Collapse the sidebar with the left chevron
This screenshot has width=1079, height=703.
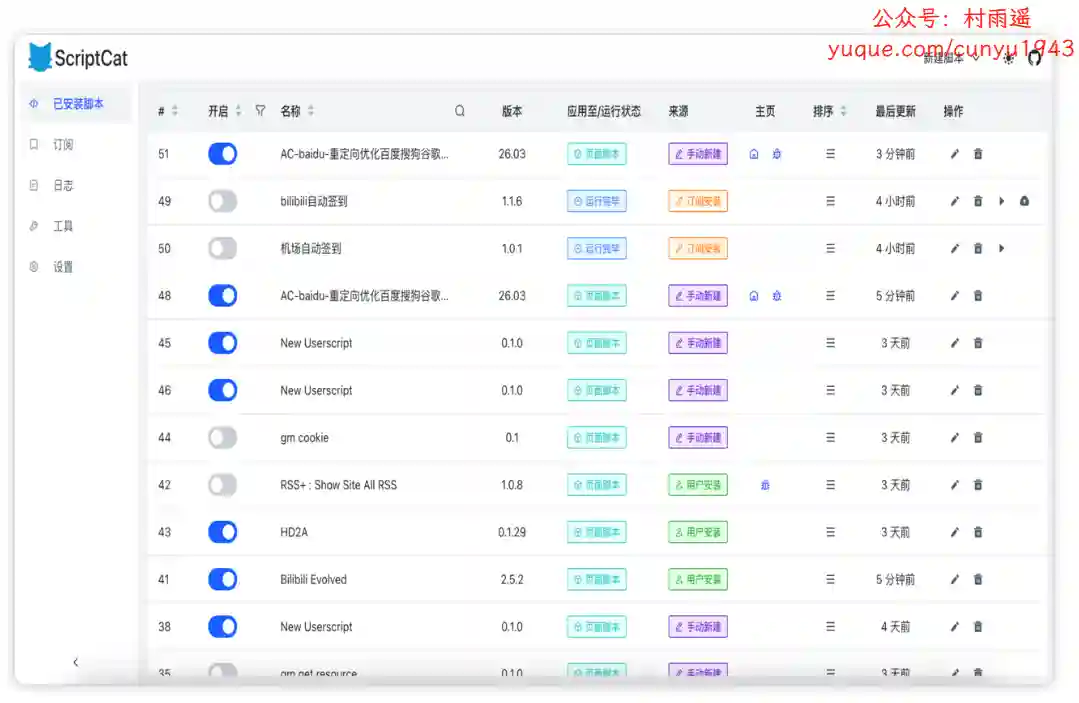(75, 662)
